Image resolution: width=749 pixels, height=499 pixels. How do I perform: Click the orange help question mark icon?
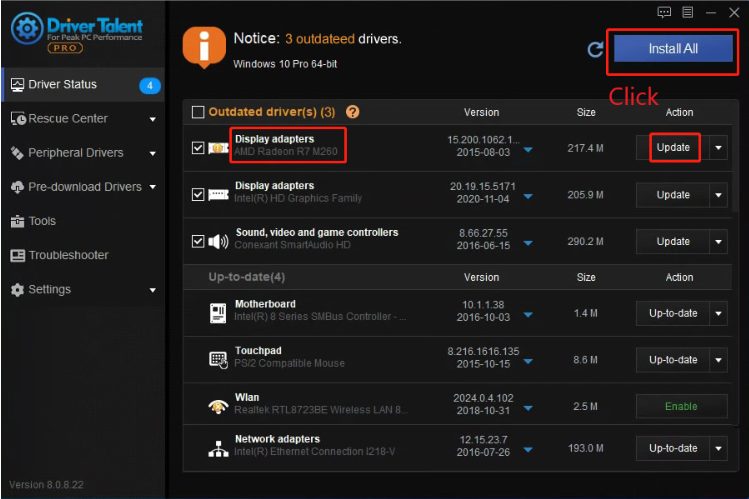[x=353, y=112]
